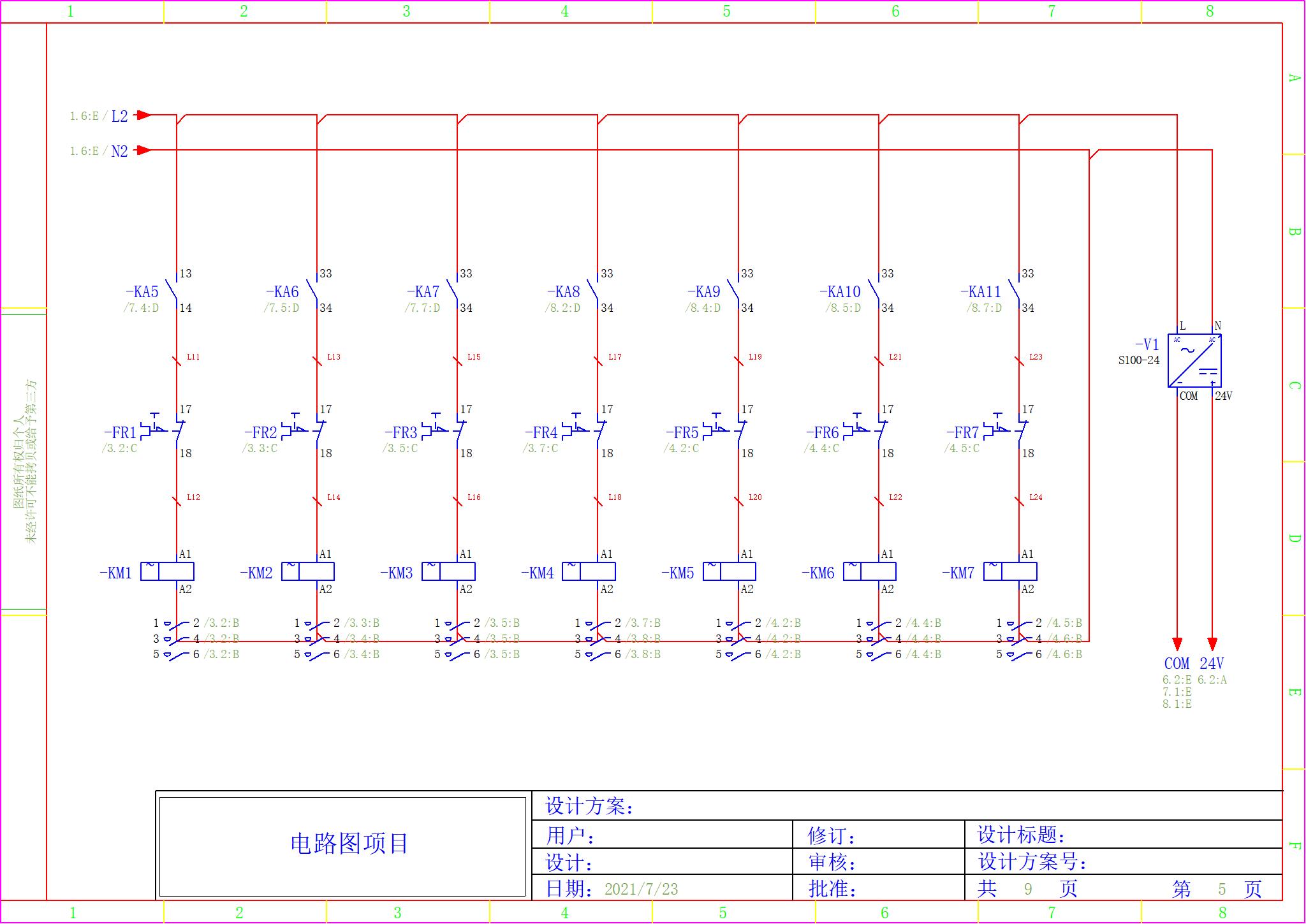Select the 设计方案 field in title block
The height and width of the screenshot is (924, 1306).
coord(589,807)
